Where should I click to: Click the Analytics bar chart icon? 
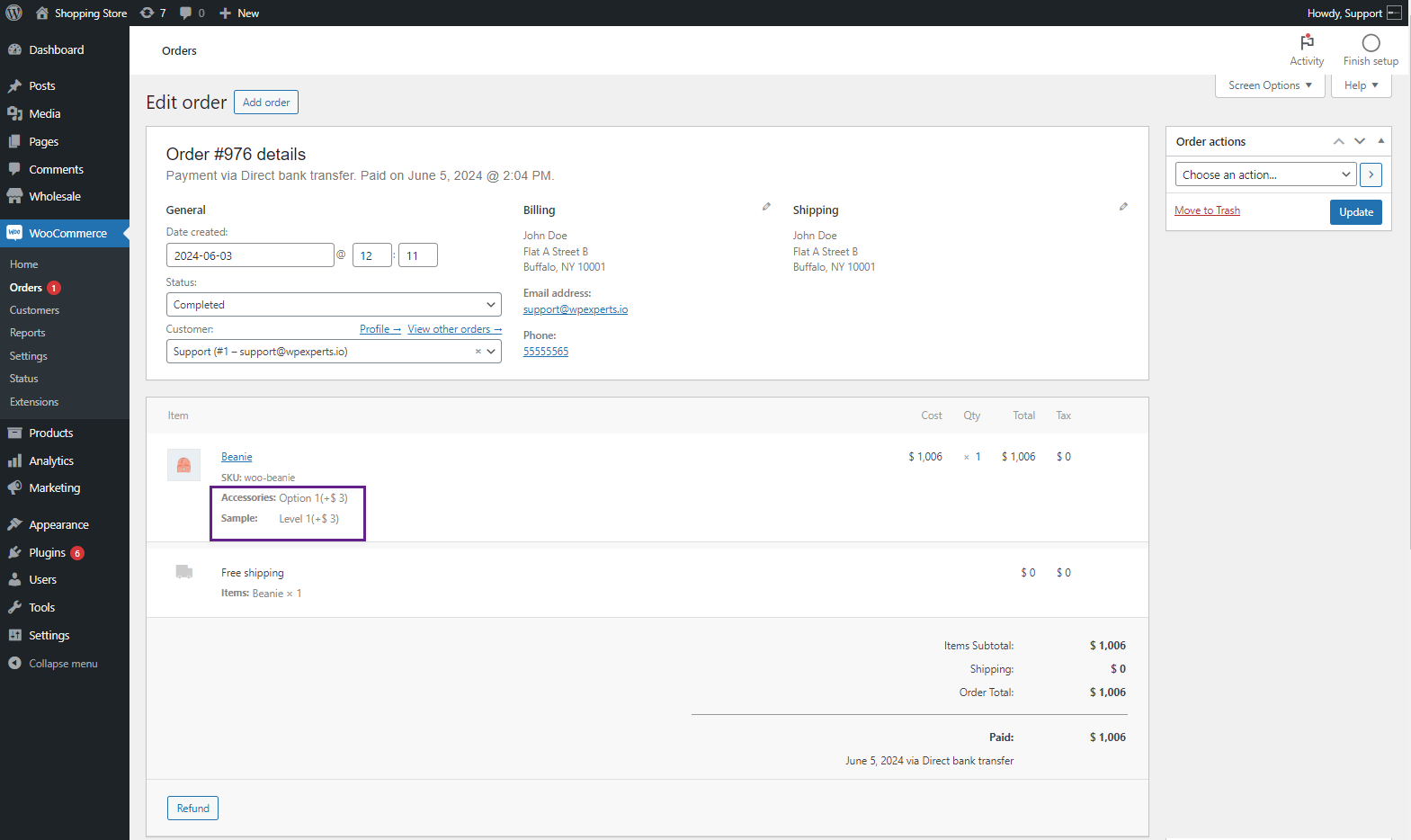(14, 460)
